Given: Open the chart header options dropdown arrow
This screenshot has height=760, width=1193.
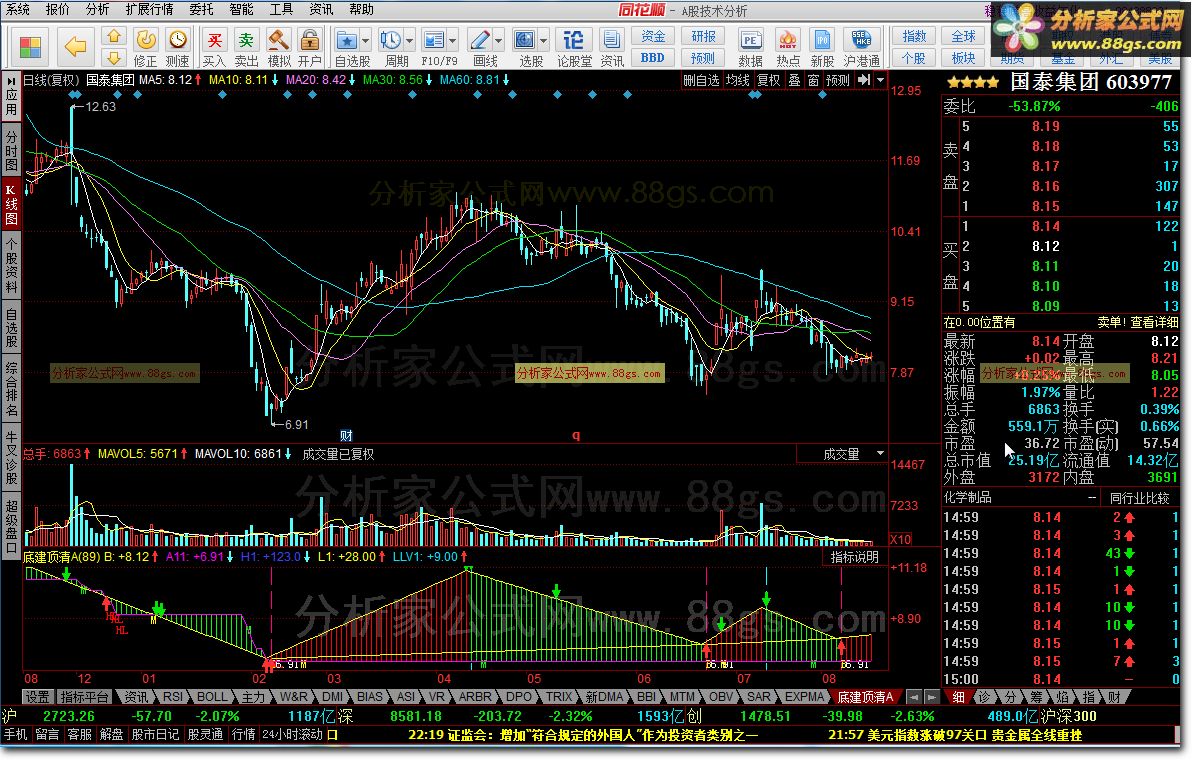Looking at the screenshot, I should point(880,80).
